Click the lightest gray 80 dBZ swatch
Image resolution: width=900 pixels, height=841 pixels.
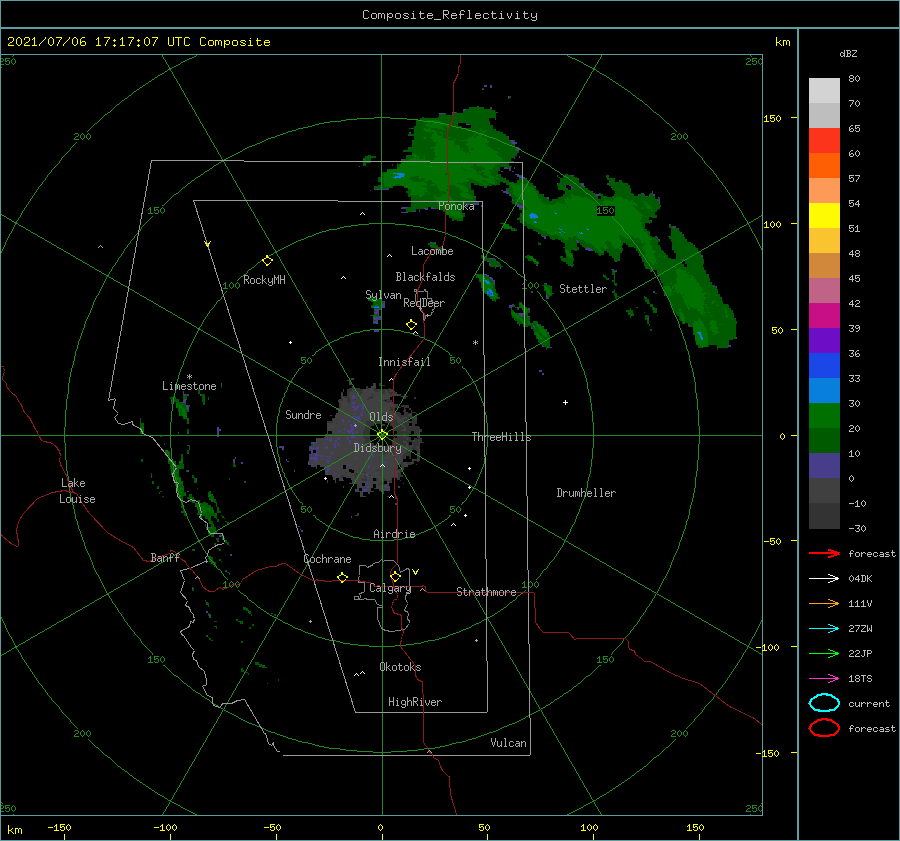coord(824,90)
